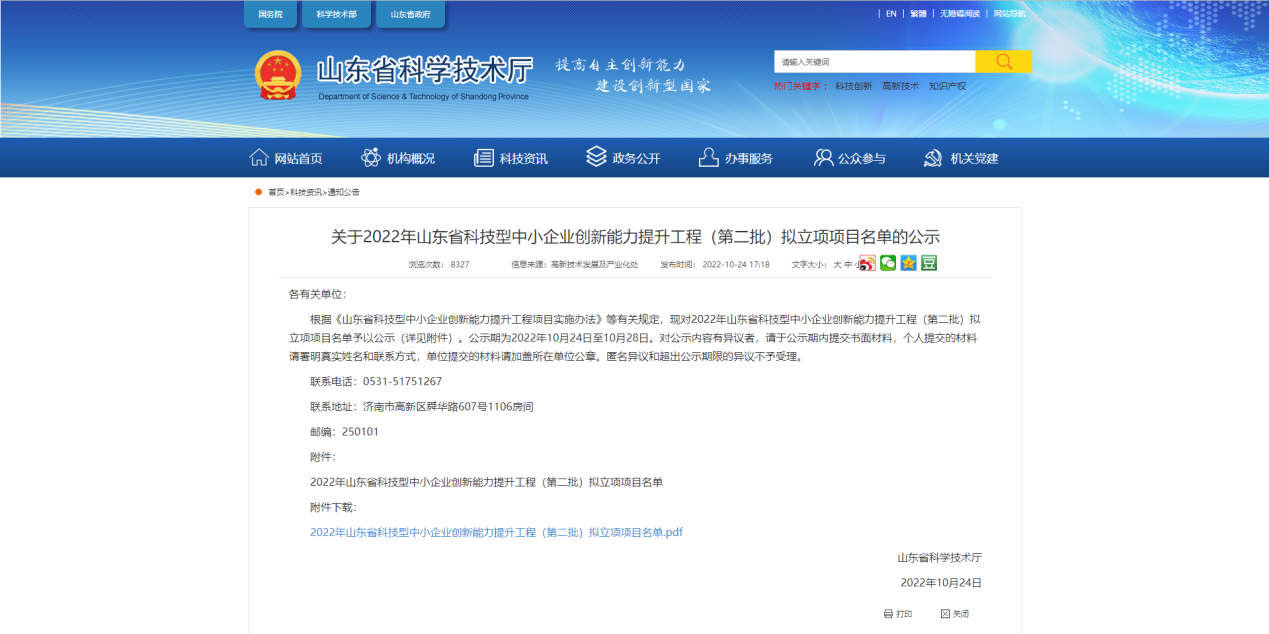
Task: Set font size to large (大)
Action: tap(837, 265)
